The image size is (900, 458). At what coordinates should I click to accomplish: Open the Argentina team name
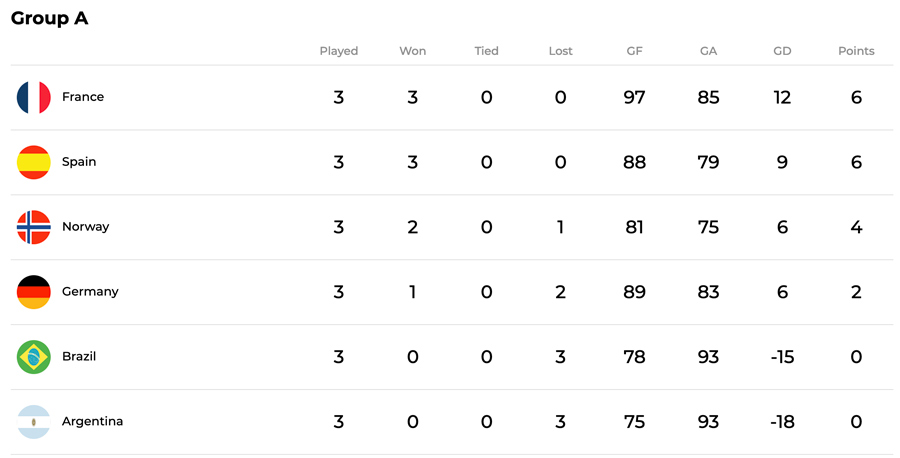pos(92,421)
